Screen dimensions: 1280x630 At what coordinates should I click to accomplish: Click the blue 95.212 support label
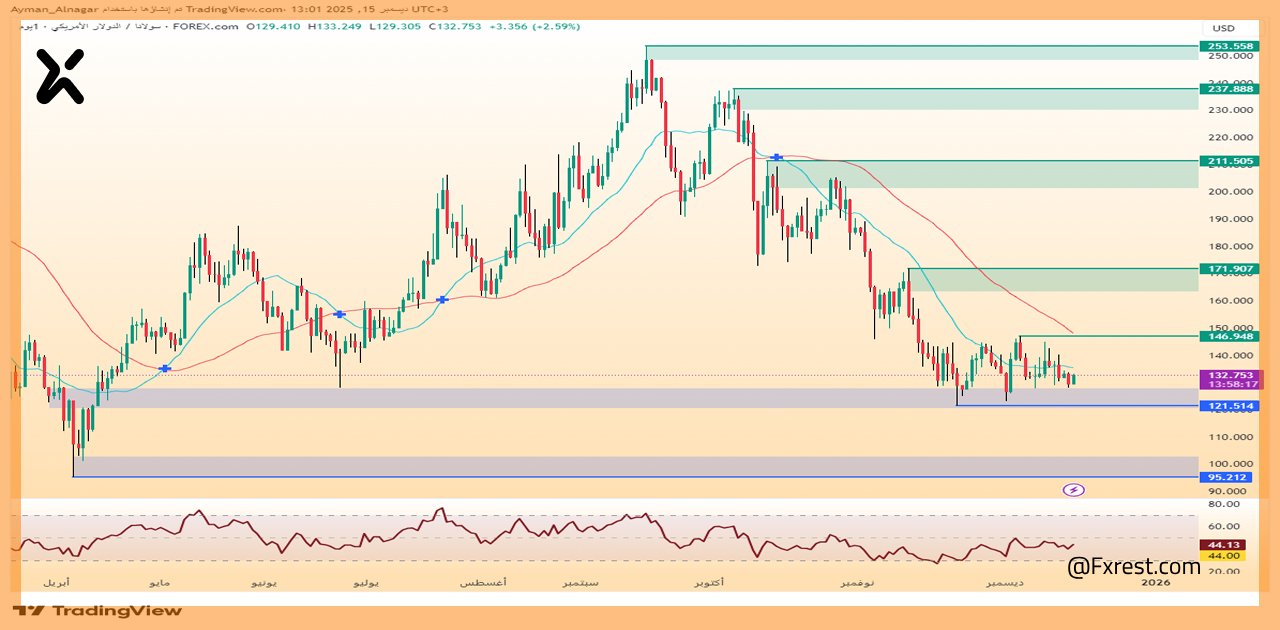pyautogui.click(x=1230, y=477)
